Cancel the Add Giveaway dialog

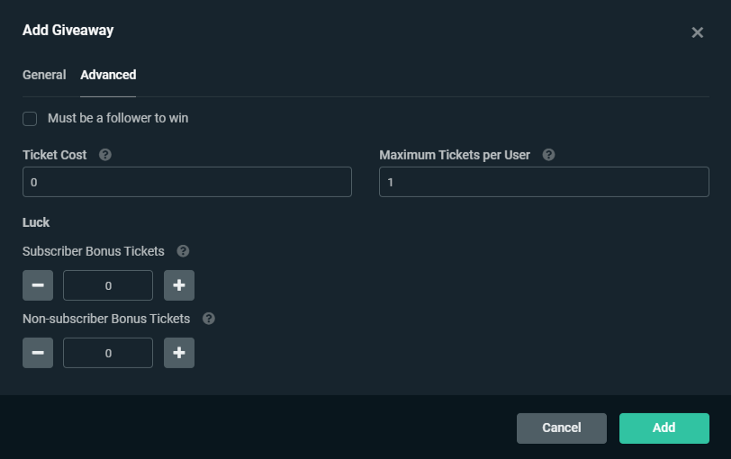click(561, 428)
